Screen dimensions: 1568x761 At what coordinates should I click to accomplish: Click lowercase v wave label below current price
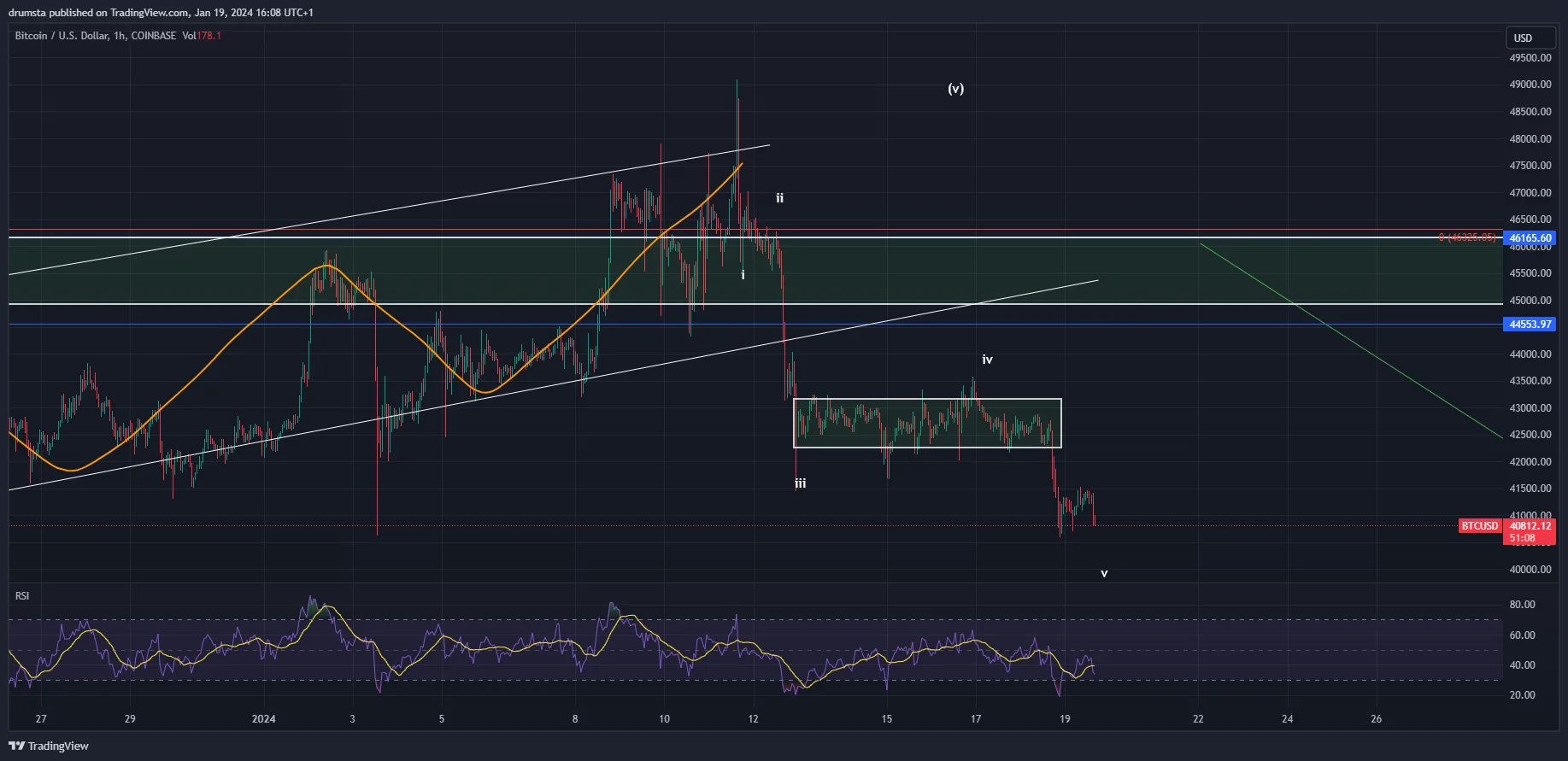[x=1104, y=574]
